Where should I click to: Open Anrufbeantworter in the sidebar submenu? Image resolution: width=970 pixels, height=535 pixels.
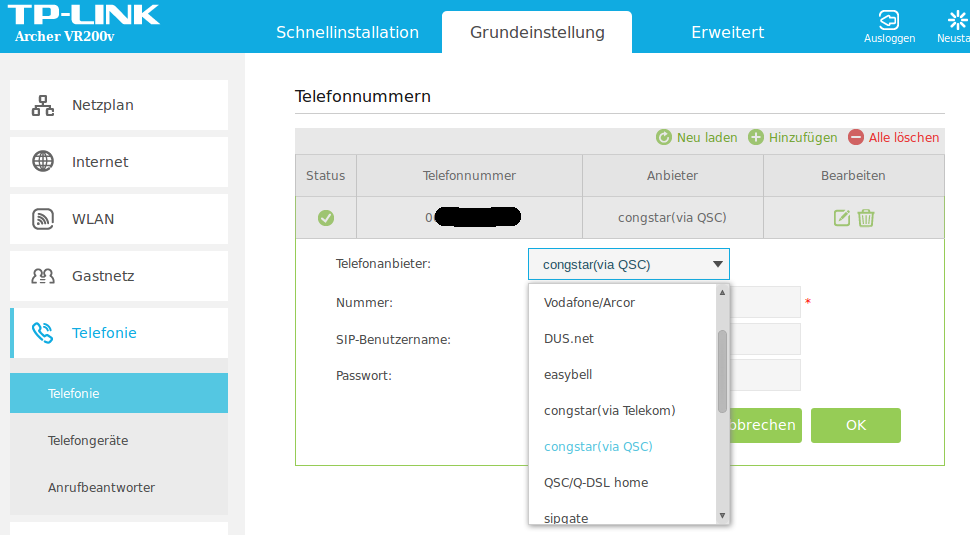point(101,487)
